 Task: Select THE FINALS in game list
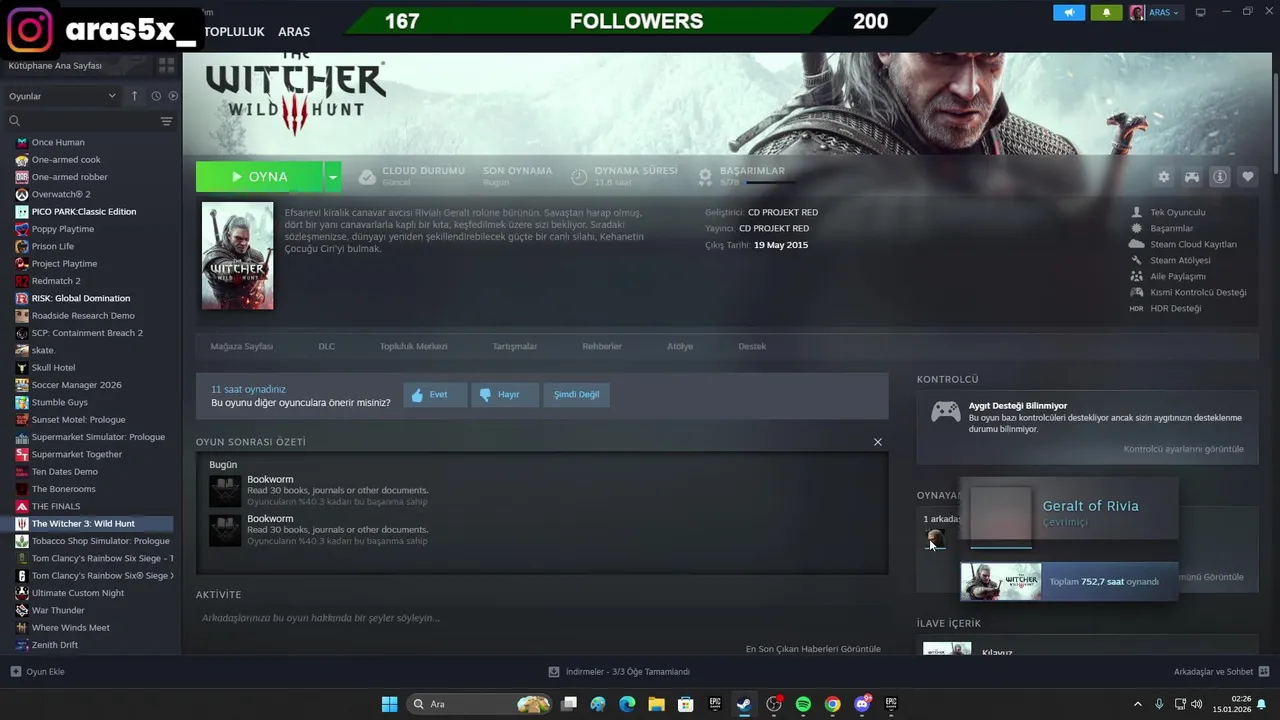[x=56, y=506]
